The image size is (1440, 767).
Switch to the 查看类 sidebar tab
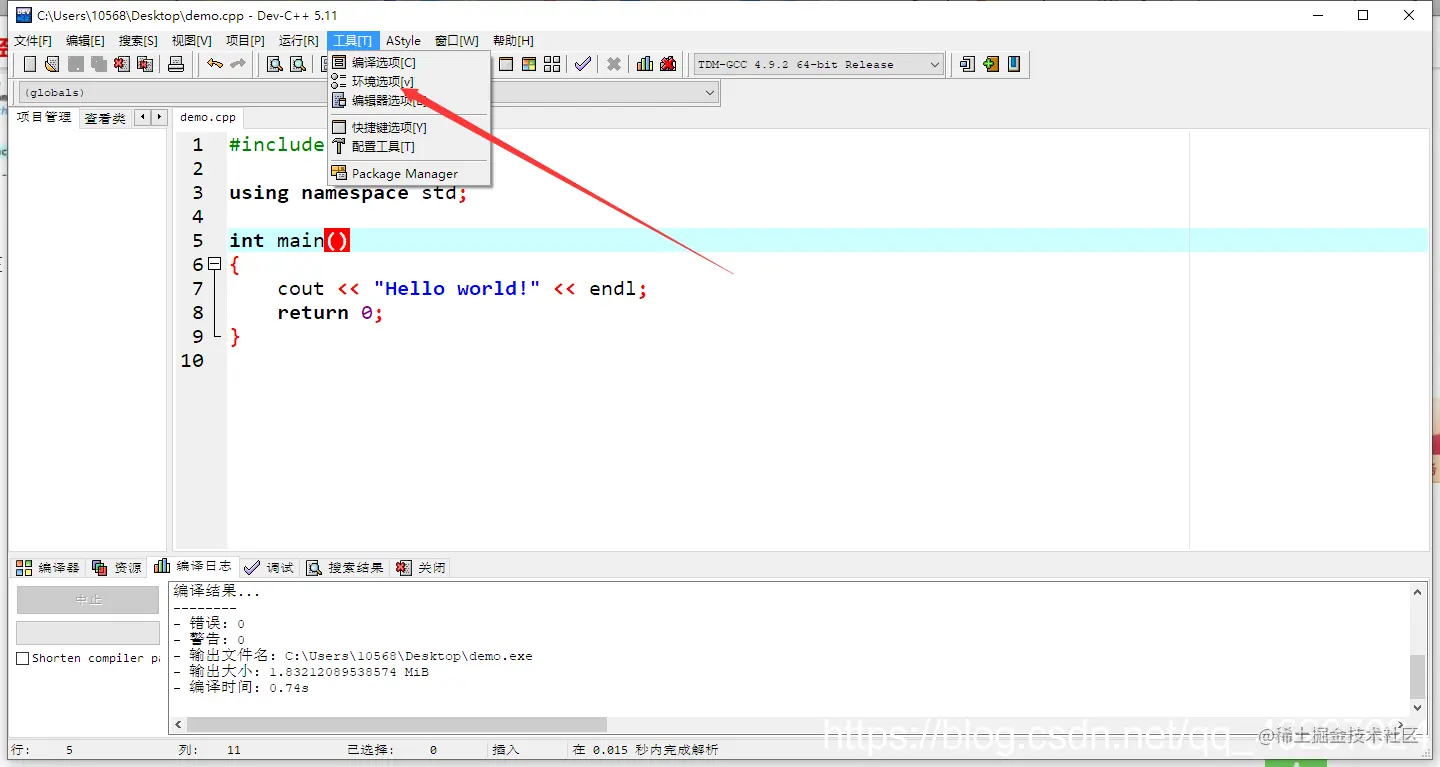coord(105,118)
